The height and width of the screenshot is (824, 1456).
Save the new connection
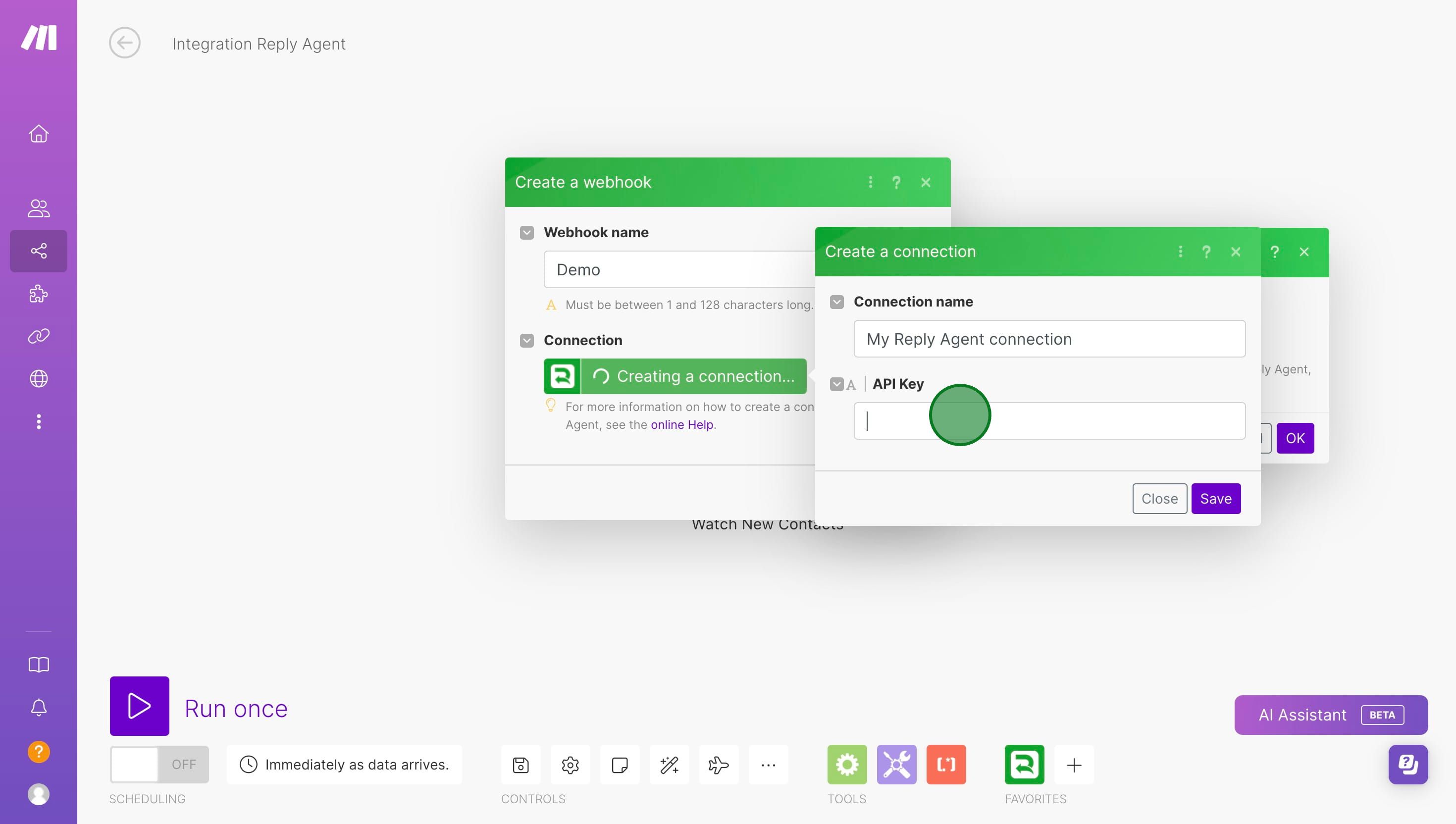(1216, 499)
